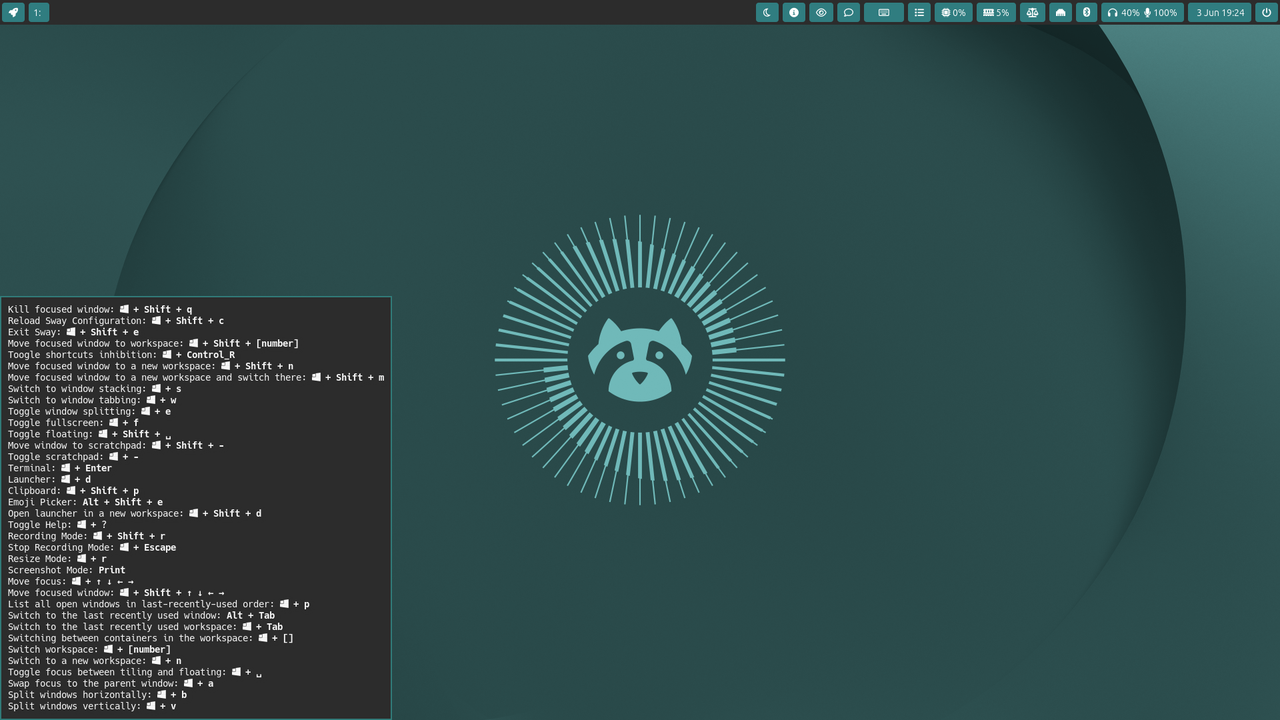This screenshot has height=720, width=1280.
Task: Click the 'Terminal:' shortcut line
Action: (x=60, y=468)
